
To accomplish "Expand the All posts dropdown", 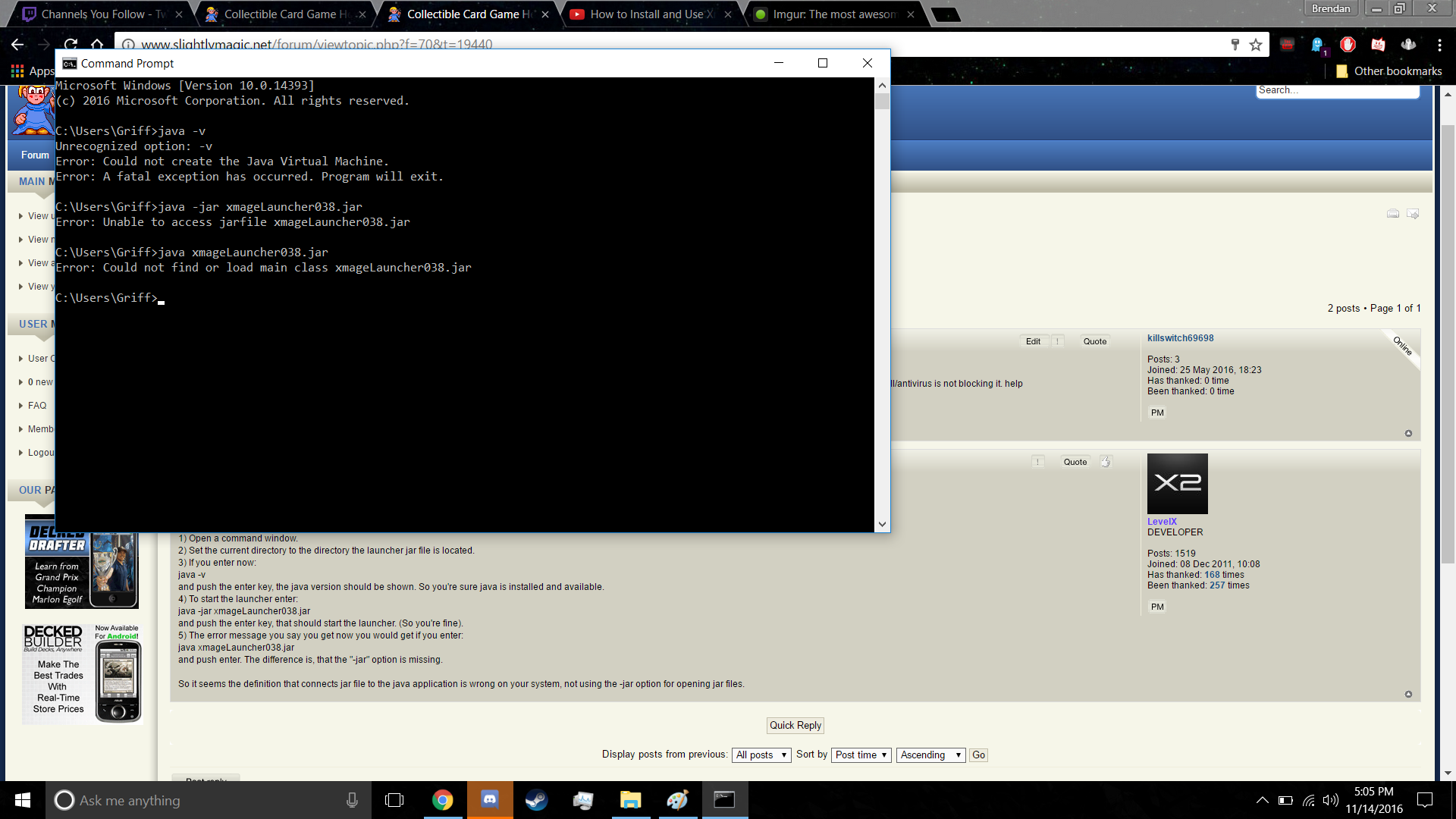I will [761, 755].
